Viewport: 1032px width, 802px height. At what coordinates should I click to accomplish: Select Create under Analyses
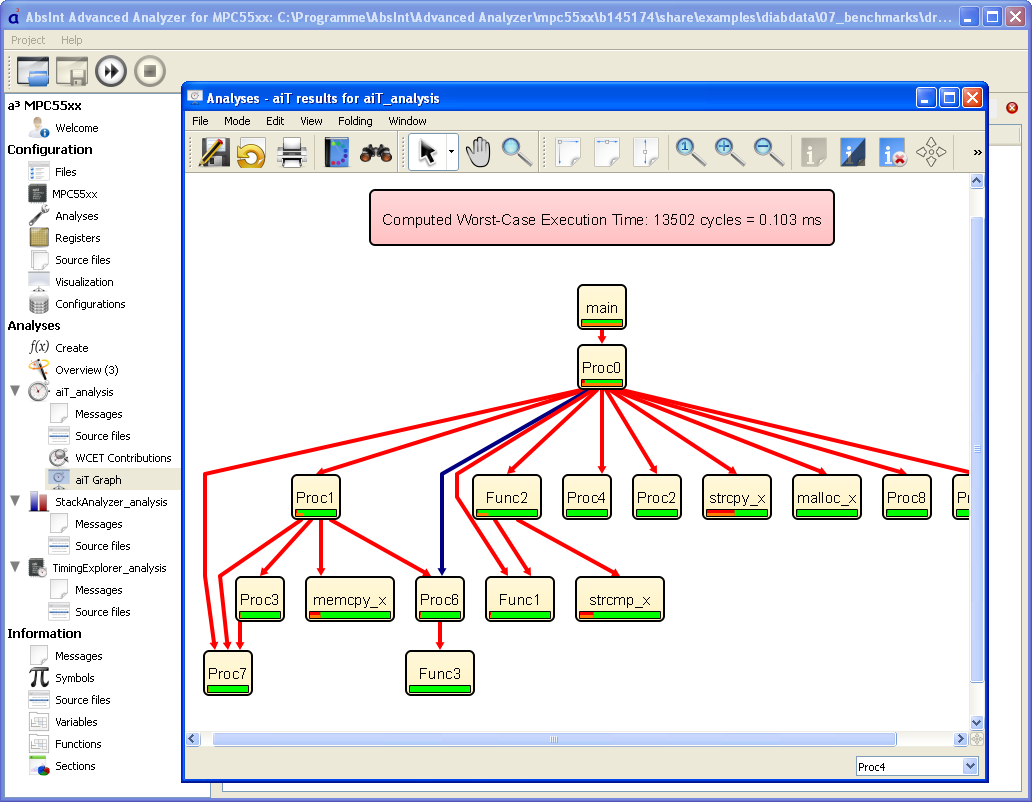(72, 348)
